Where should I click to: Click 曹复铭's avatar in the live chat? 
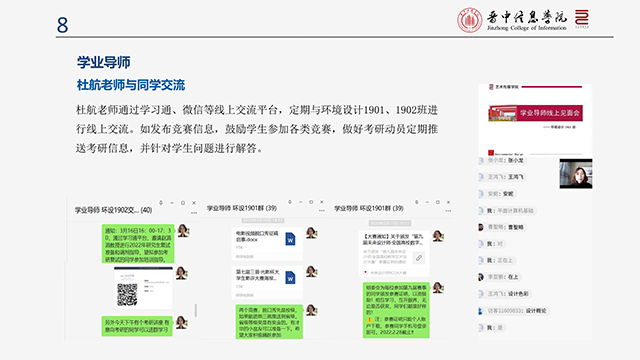pyautogui.click(x=481, y=227)
